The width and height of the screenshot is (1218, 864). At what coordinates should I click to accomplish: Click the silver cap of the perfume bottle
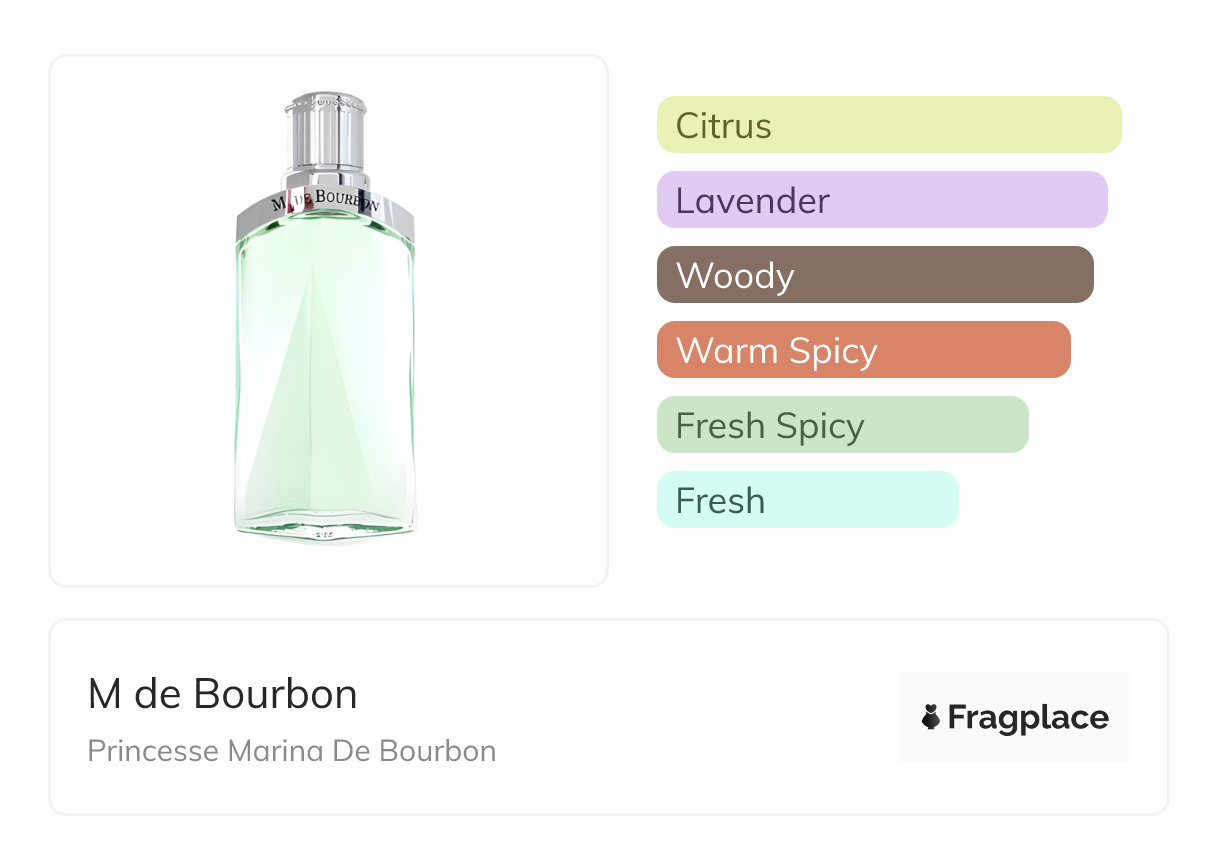pos(326,135)
